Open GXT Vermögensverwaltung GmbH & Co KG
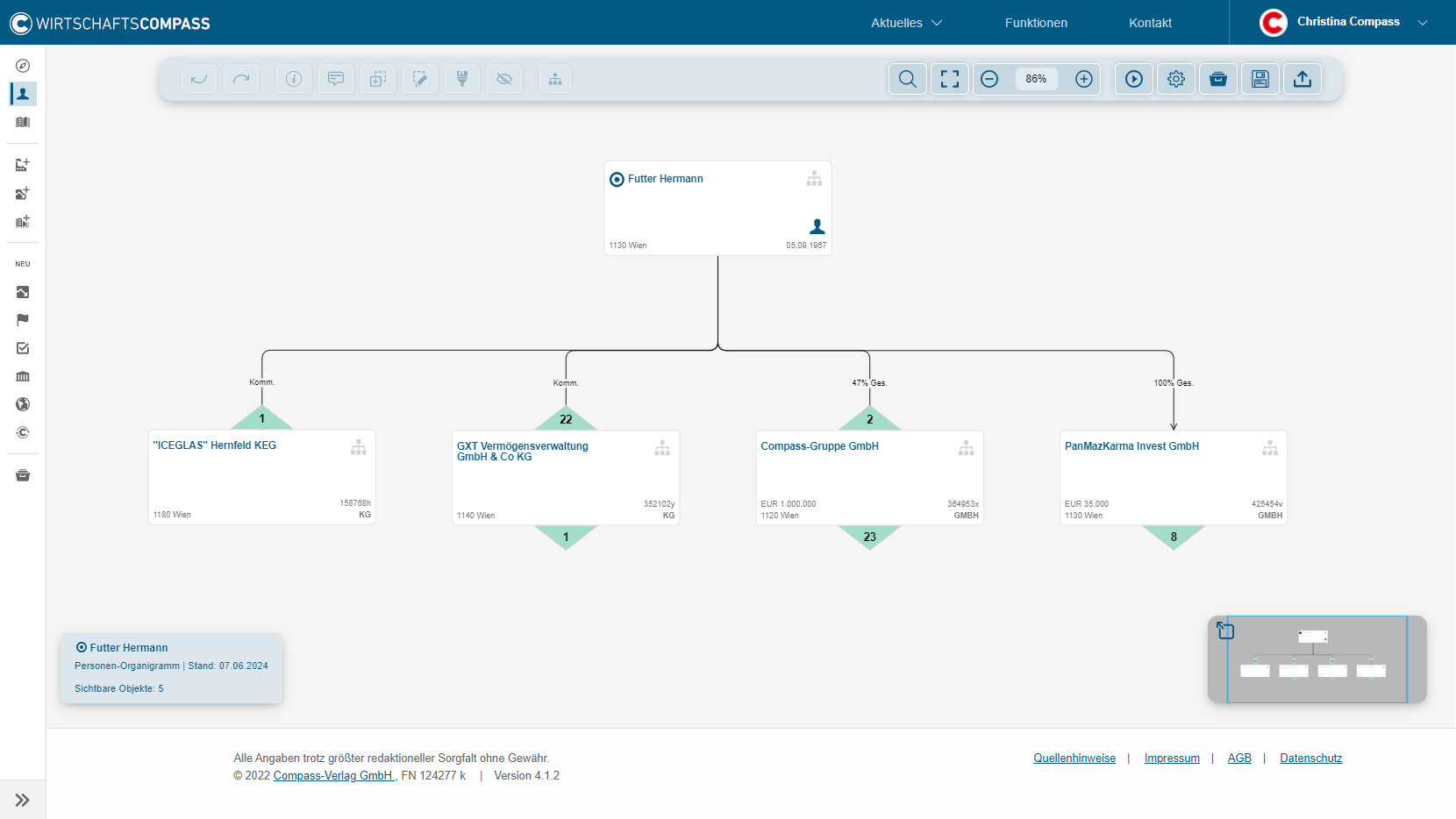 click(x=522, y=451)
